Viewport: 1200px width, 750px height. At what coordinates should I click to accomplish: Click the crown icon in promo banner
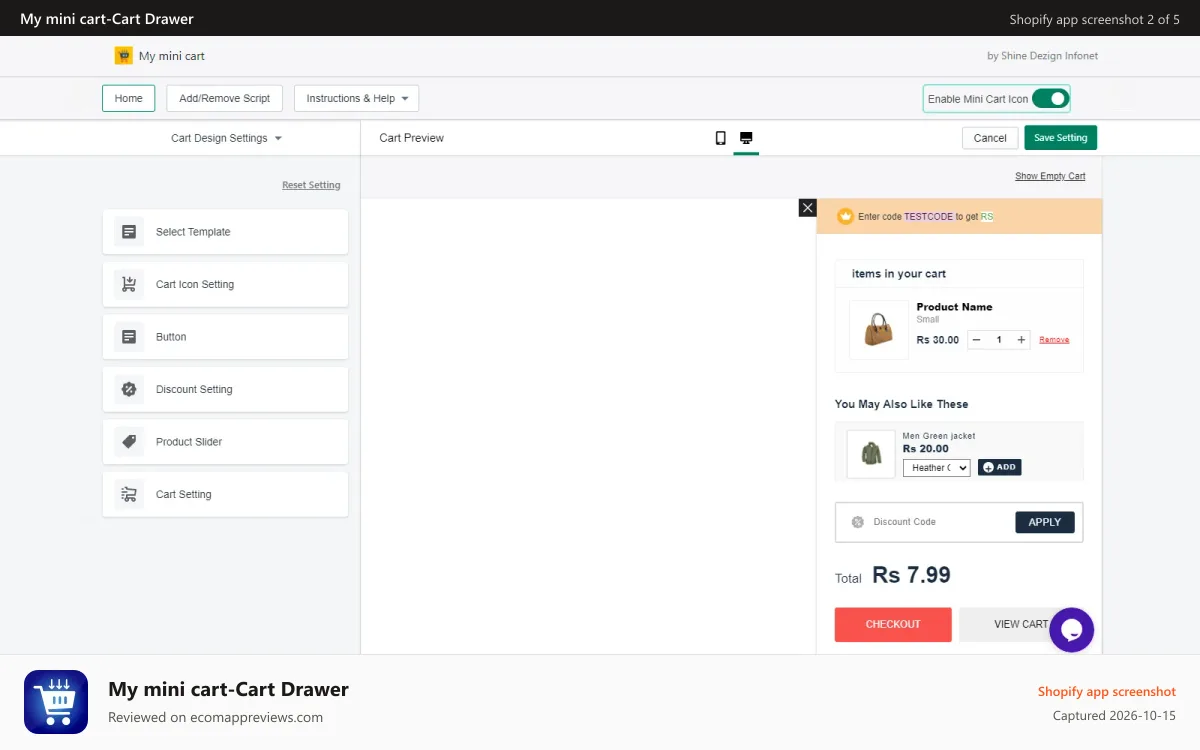(x=845, y=216)
